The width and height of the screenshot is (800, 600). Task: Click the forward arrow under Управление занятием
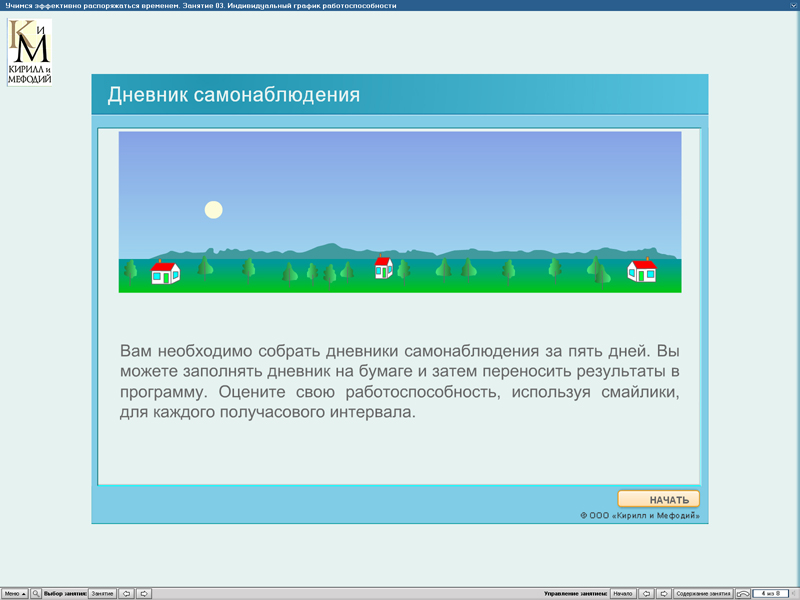[x=667, y=592]
